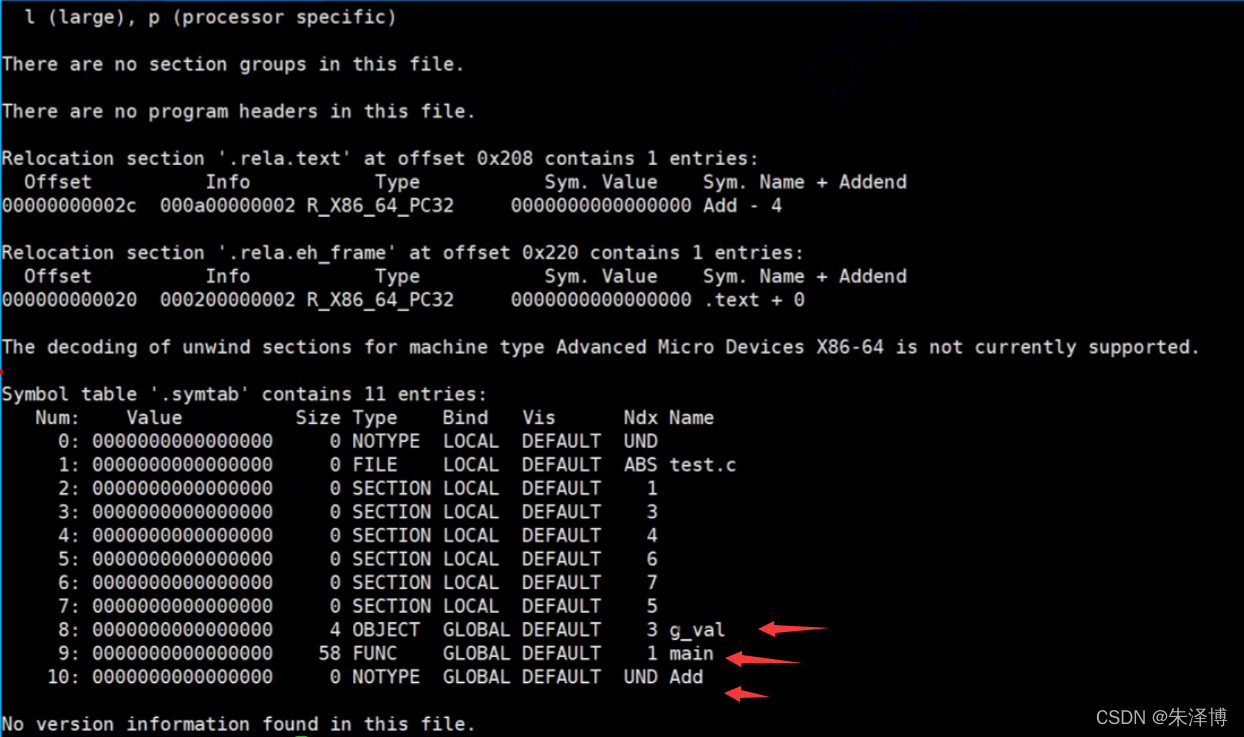
Task: Click the UND index in row 10
Action: 640,677
